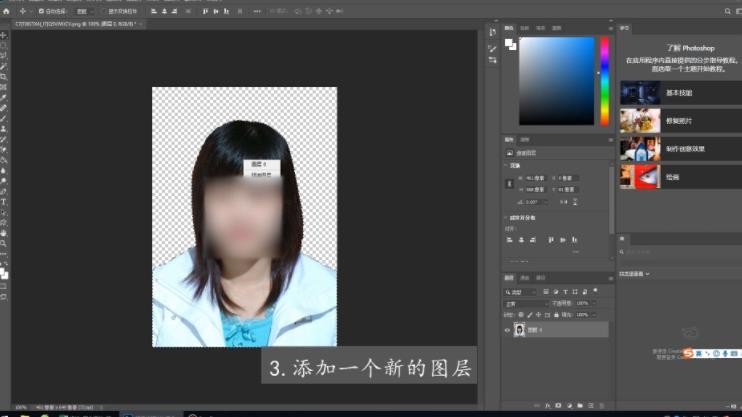Image resolution: width=742 pixels, height=417 pixels.
Task: Delete layer trash icon
Action: [602, 406]
